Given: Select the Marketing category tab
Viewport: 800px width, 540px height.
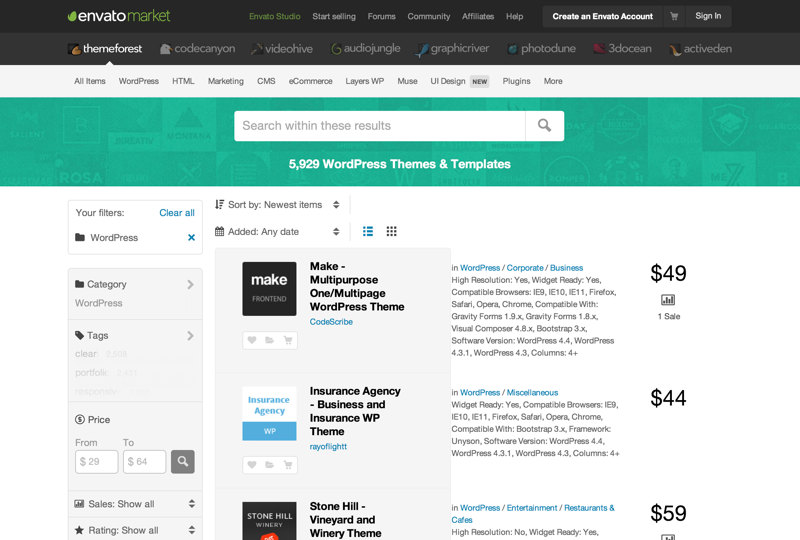Looking at the screenshot, I should tap(226, 81).
